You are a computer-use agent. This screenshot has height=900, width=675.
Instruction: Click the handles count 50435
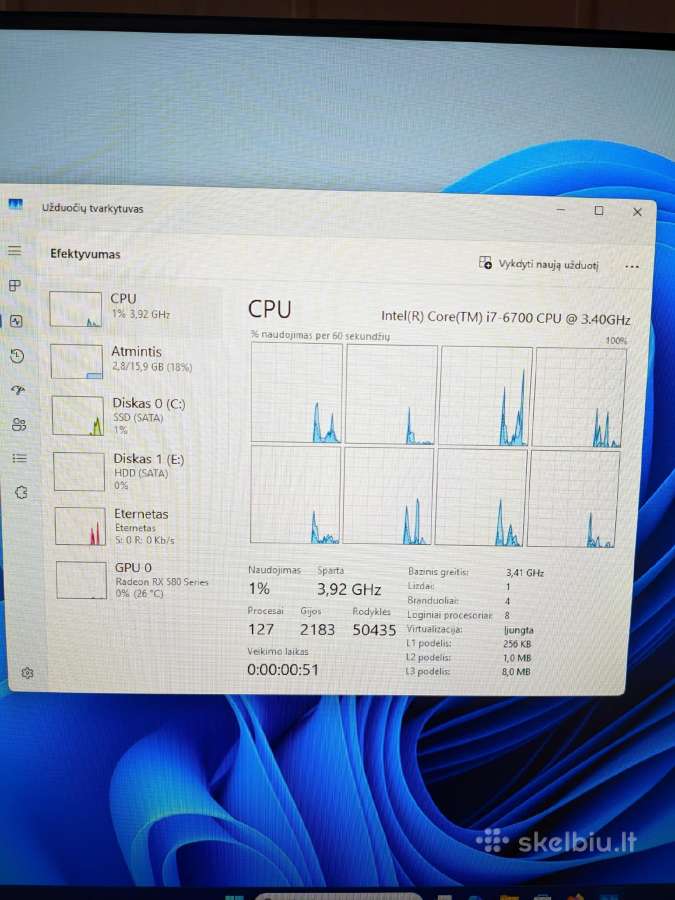[x=374, y=630]
